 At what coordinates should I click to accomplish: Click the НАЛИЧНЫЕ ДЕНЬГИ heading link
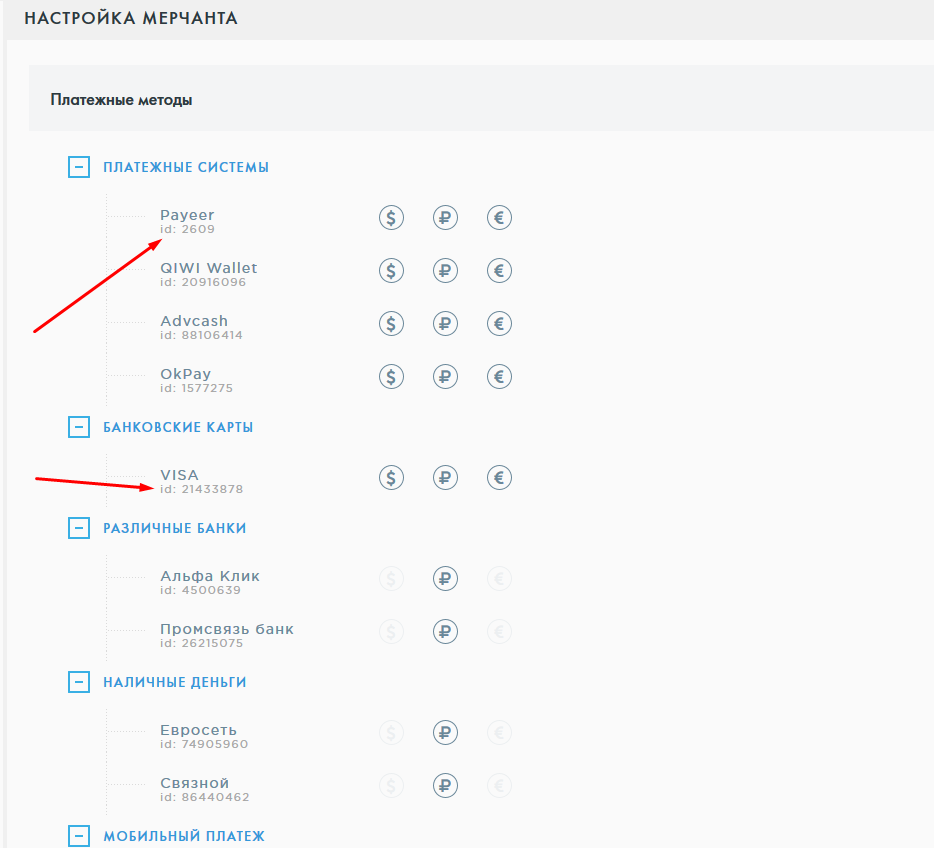click(x=175, y=682)
